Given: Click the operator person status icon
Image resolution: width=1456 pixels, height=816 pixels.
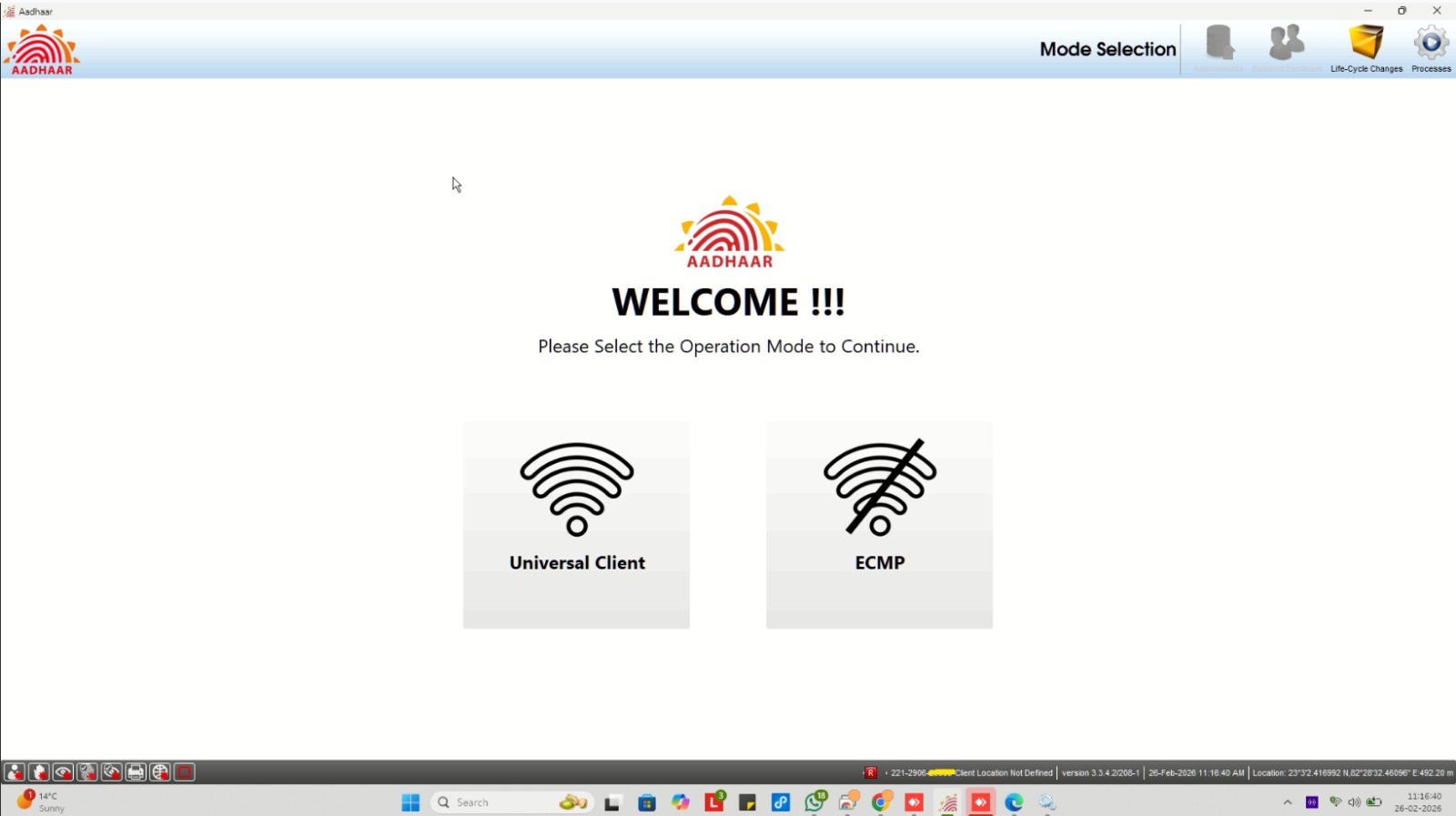Looking at the screenshot, I should (15, 772).
